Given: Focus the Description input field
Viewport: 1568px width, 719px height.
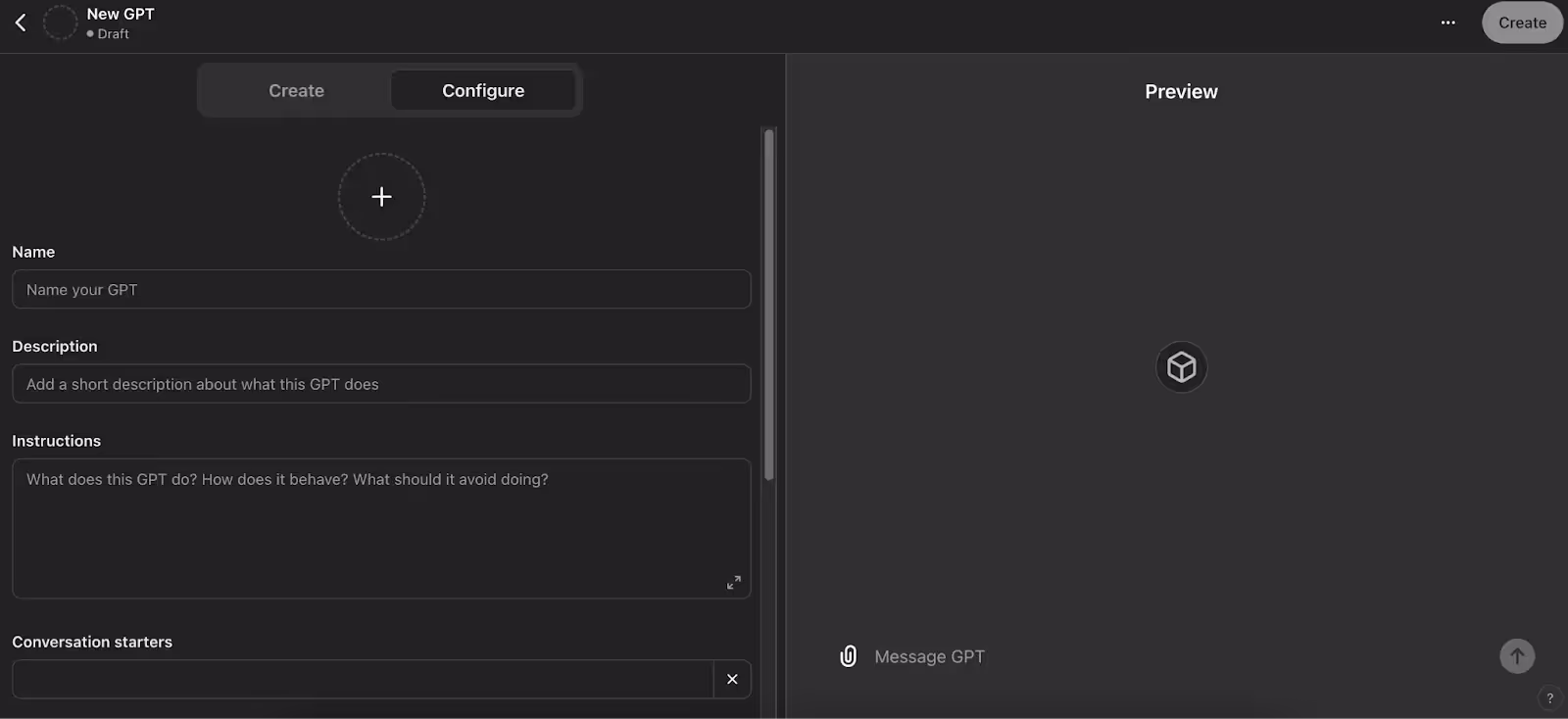Looking at the screenshot, I should [381, 384].
